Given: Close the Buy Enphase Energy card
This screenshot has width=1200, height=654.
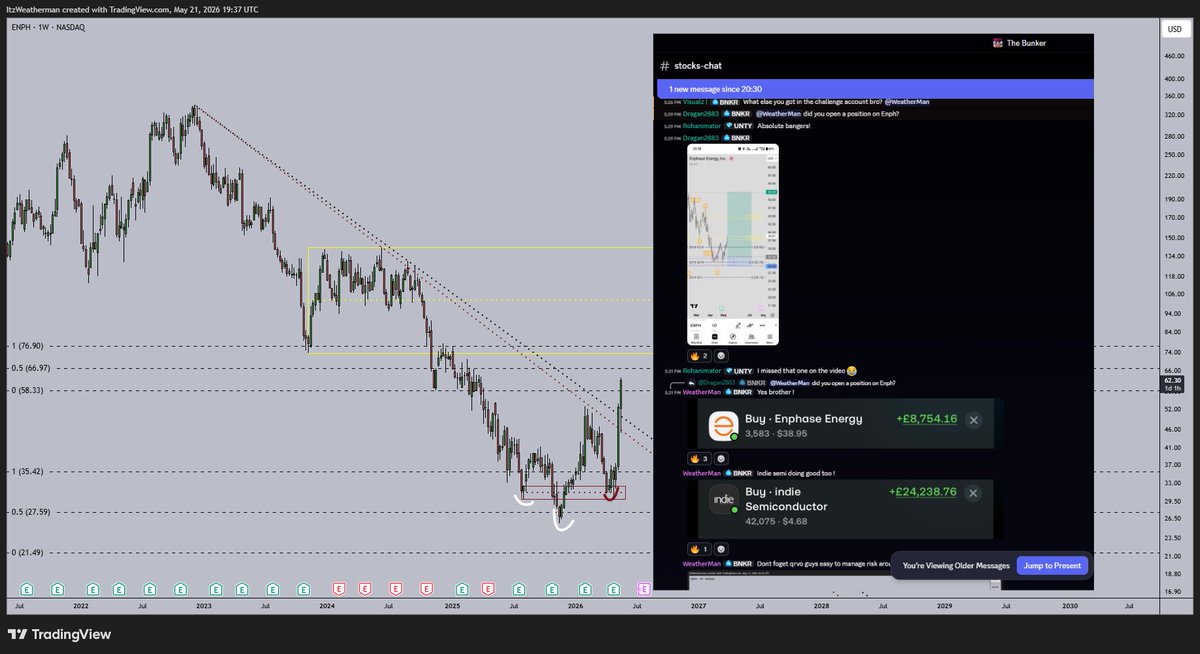Looking at the screenshot, I should point(973,420).
